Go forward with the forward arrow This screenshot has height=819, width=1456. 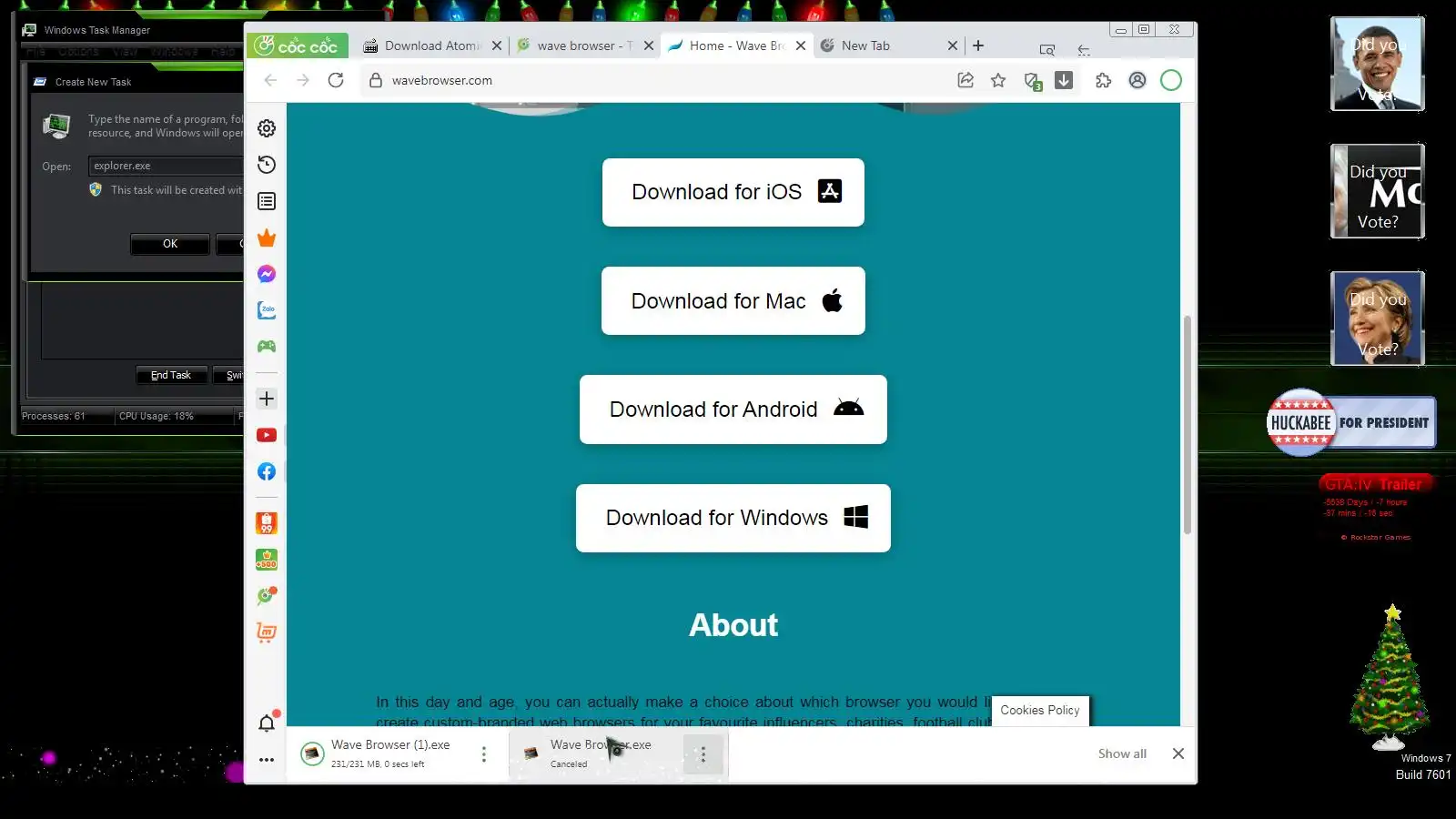(x=303, y=80)
